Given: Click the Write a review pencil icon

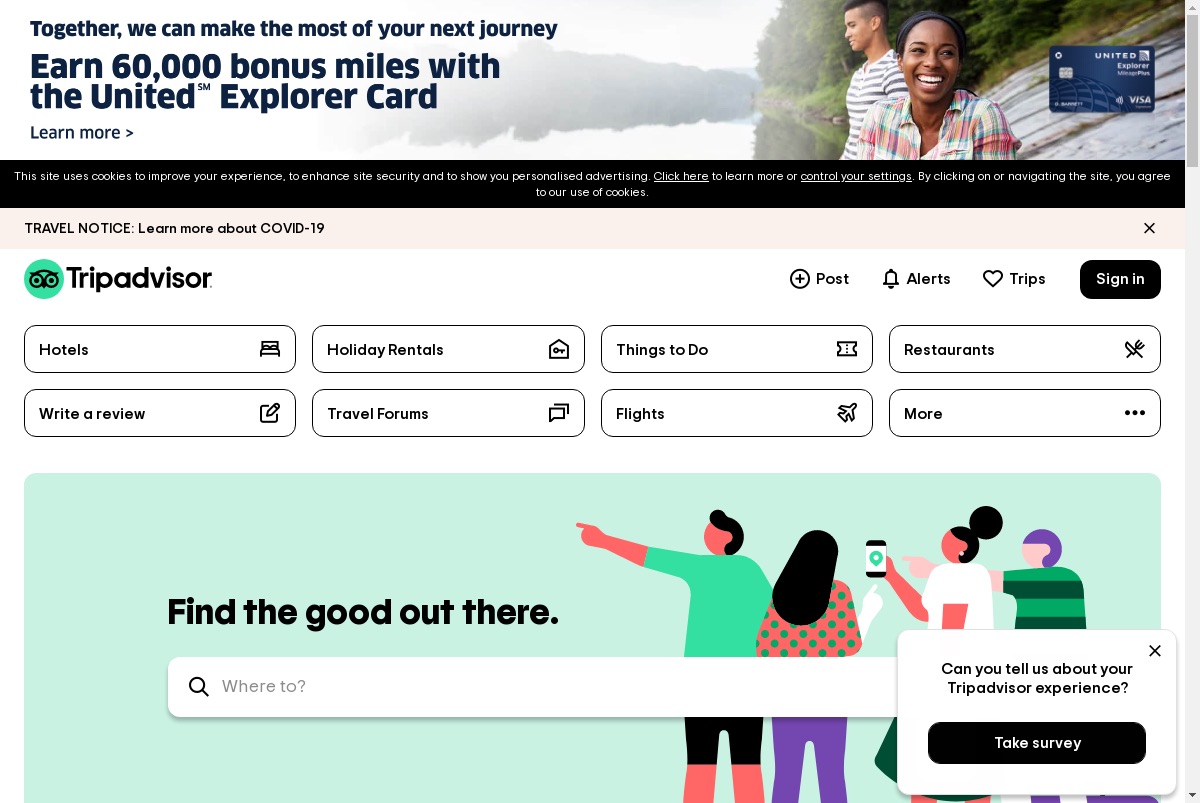Looking at the screenshot, I should click(x=270, y=413).
